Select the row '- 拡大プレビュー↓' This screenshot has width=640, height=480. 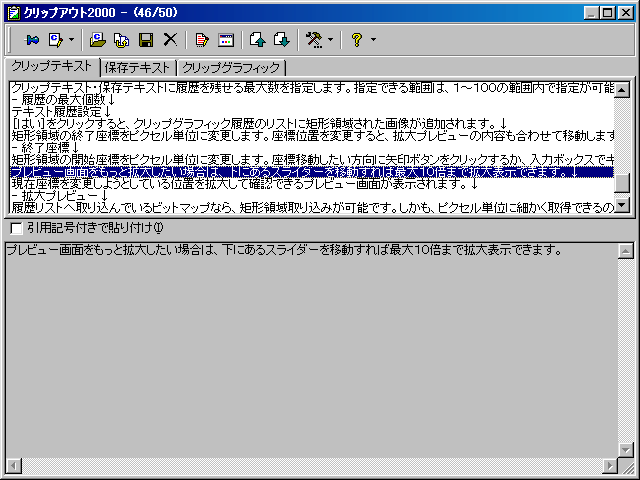point(312,196)
